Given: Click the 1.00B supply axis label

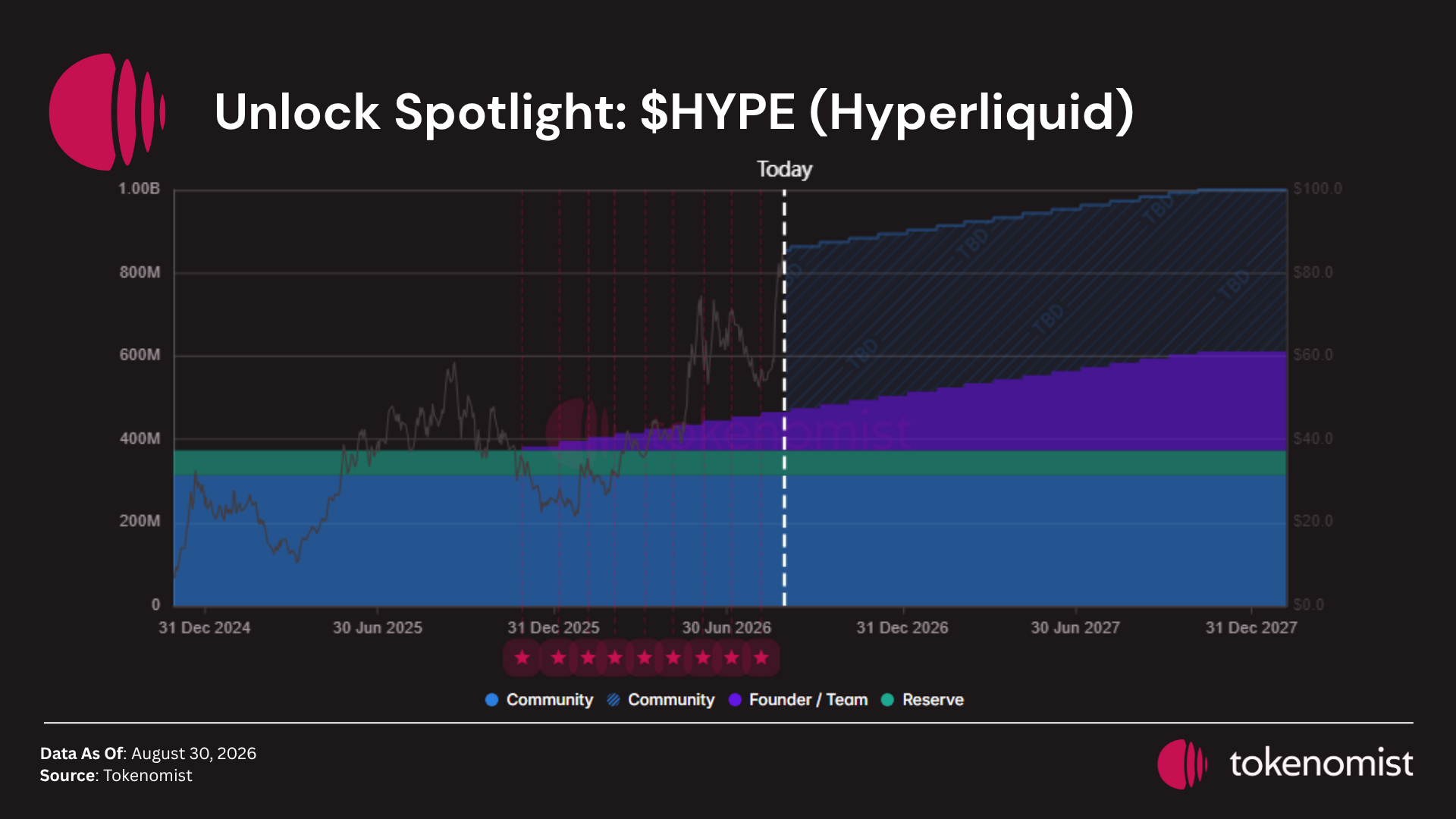Looking at the screenshot, I should click(139, 189).
